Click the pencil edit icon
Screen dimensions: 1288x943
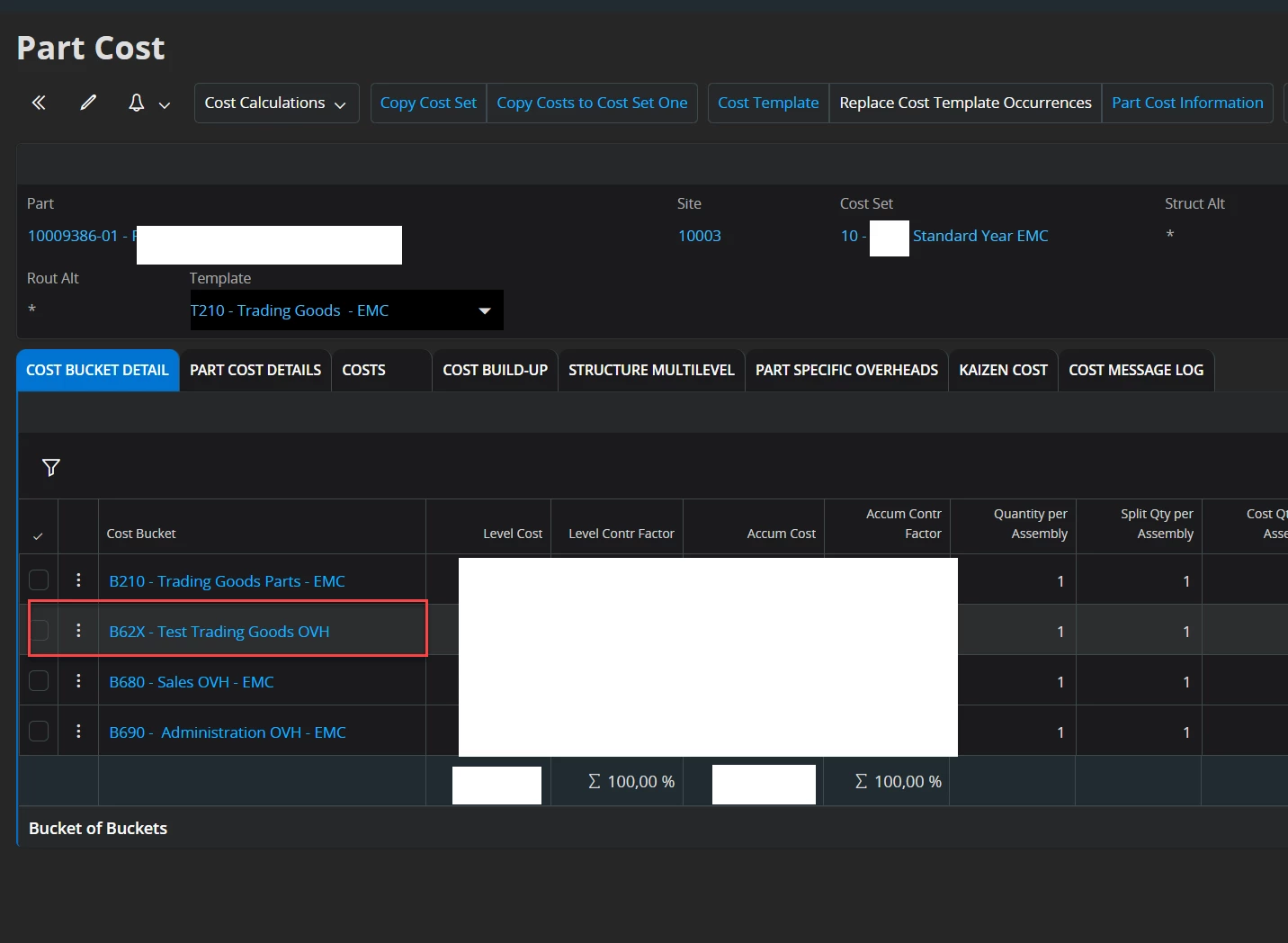click(x=88, y=103)
